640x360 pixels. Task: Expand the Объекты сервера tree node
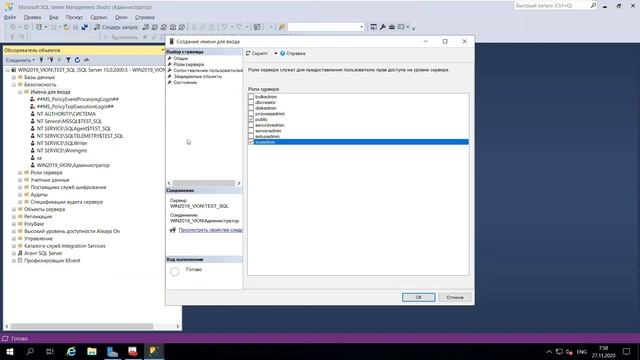[13, 209]
